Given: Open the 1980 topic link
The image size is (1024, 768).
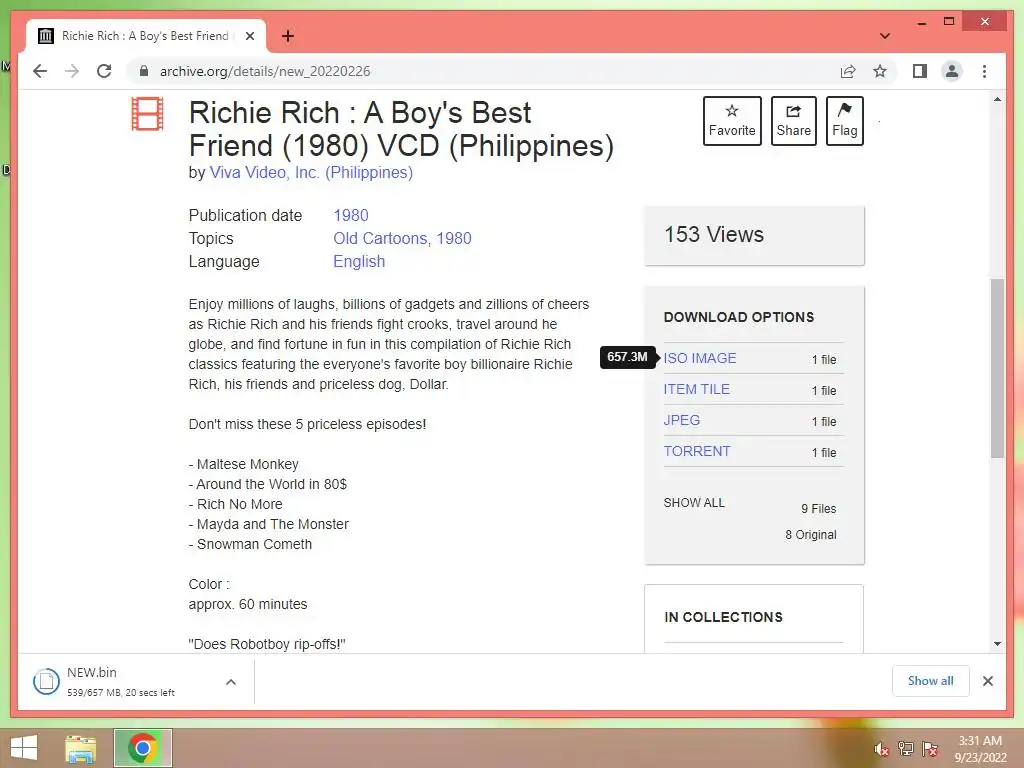Looking at the screenshot, I should click(454, 238).
